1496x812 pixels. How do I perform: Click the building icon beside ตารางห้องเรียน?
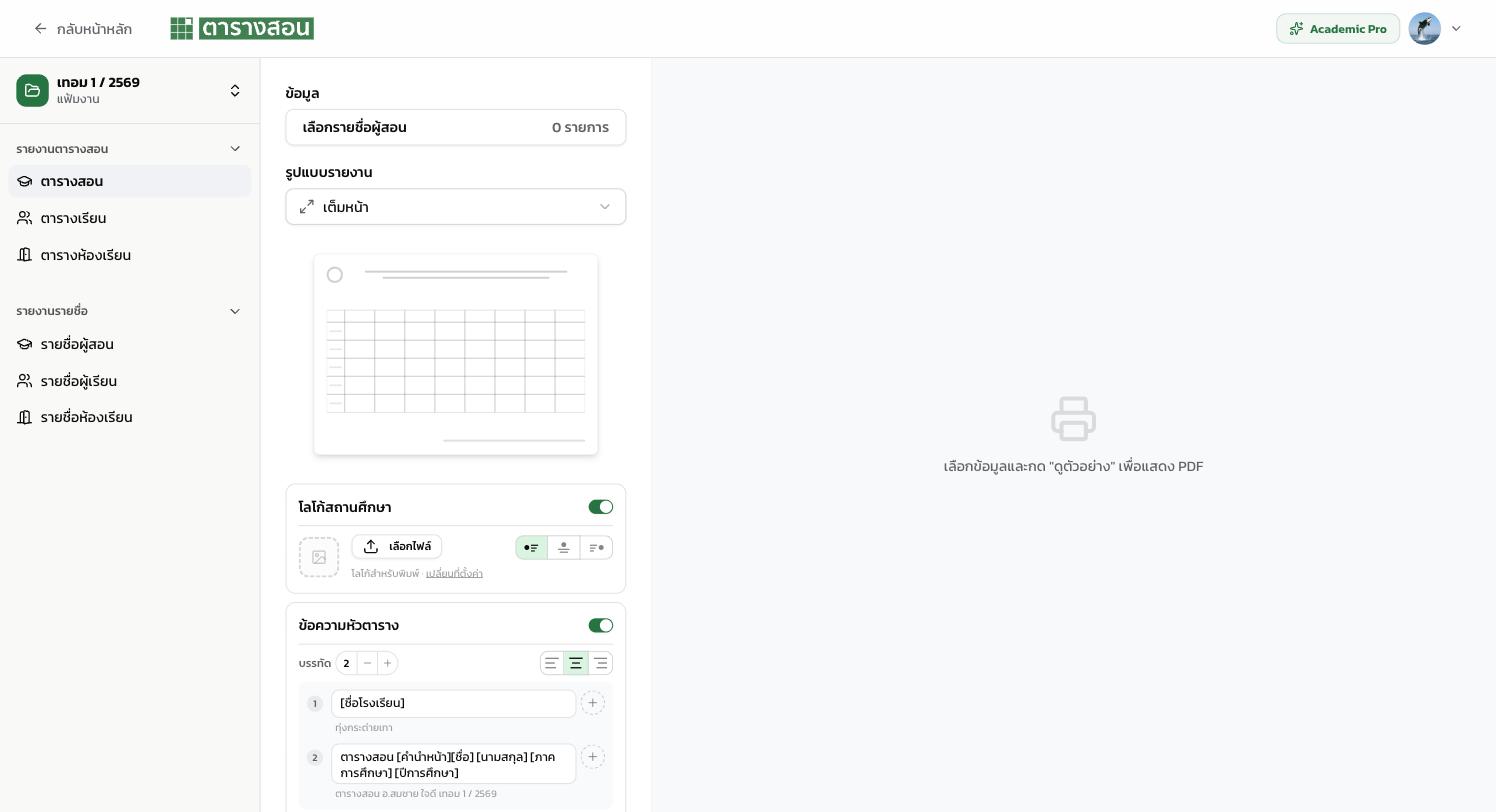click(x=24, y=255)
